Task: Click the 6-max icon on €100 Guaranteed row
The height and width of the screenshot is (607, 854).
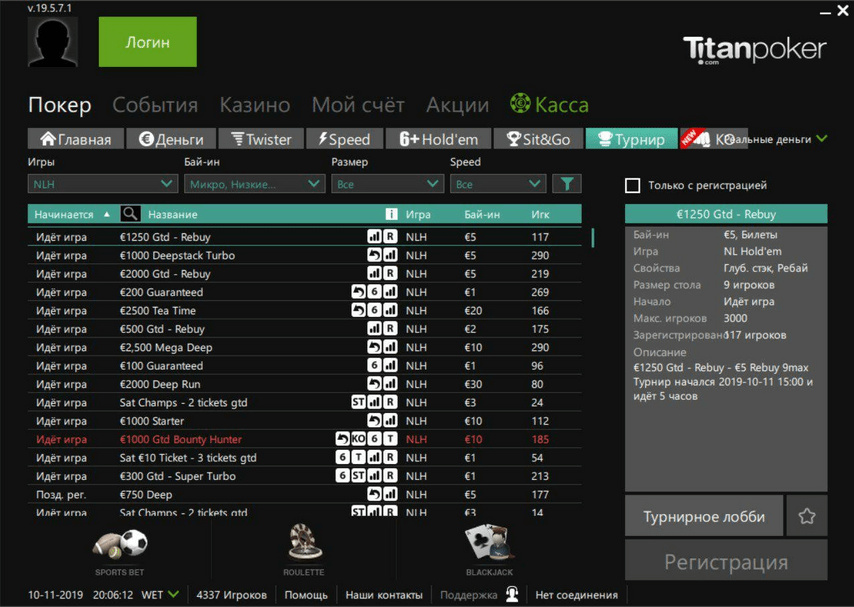Action: pos(374,366)
